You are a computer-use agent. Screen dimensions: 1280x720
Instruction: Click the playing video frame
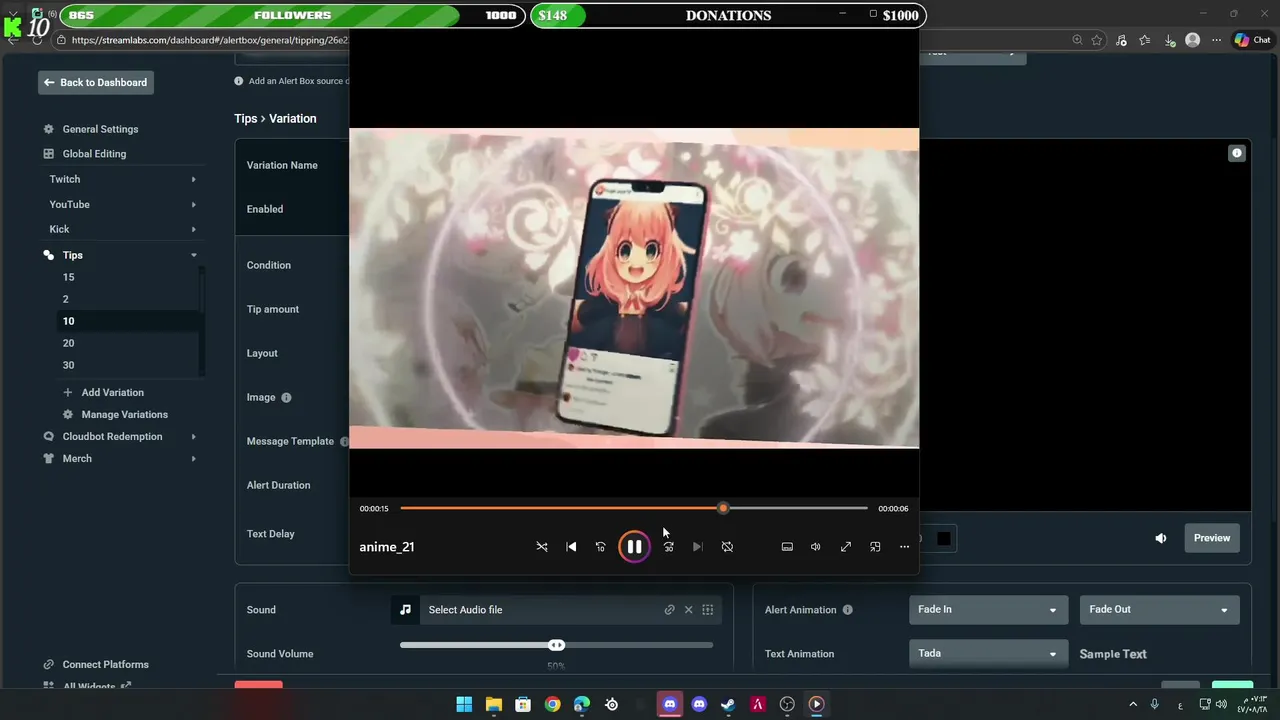[634, 288]
